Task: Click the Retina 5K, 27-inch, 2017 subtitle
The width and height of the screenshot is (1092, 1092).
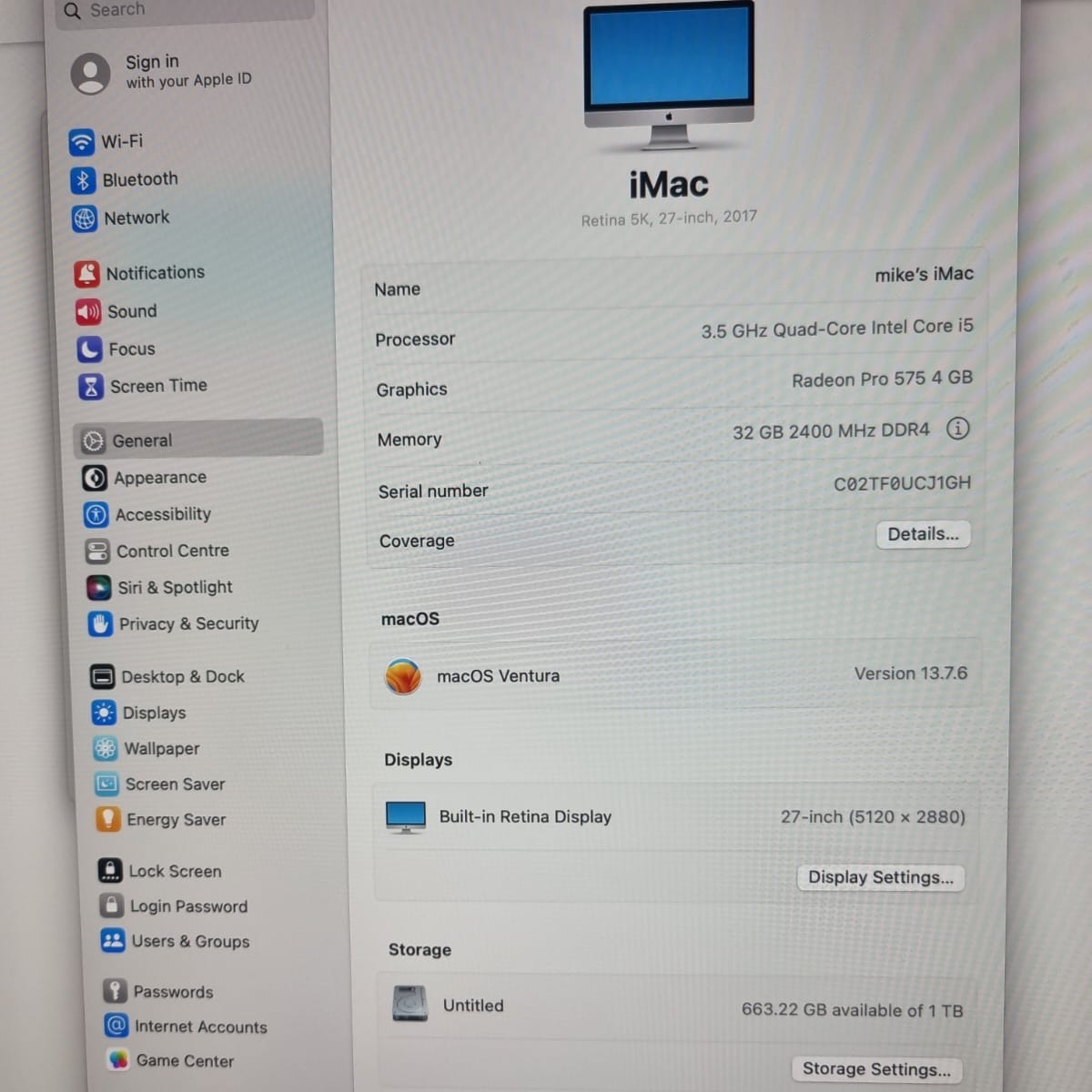Action: coord(669,218)
